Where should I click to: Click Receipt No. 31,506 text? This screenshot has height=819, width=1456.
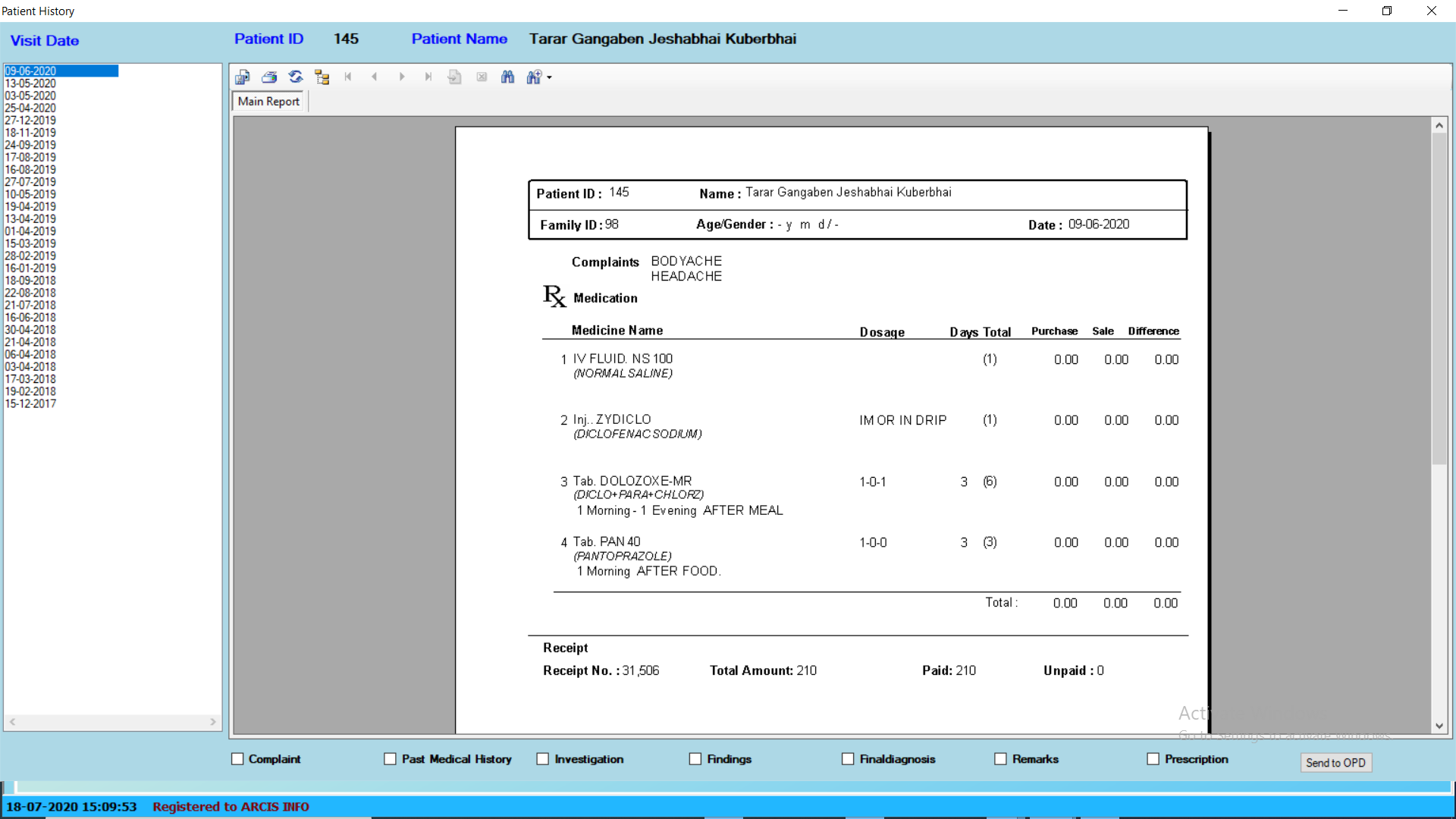click(x=601, y=670)
